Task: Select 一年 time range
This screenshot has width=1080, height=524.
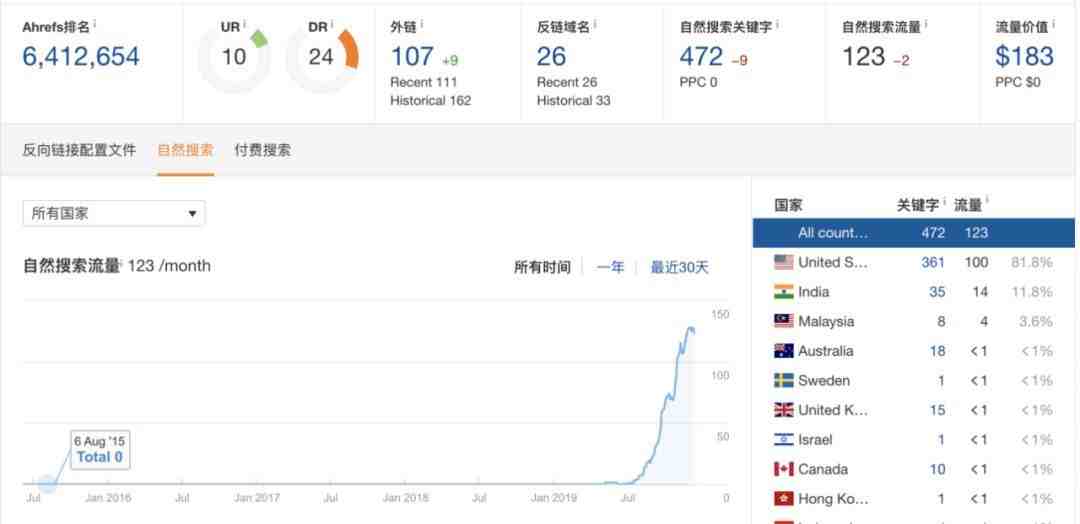Action: click(610, 267)
